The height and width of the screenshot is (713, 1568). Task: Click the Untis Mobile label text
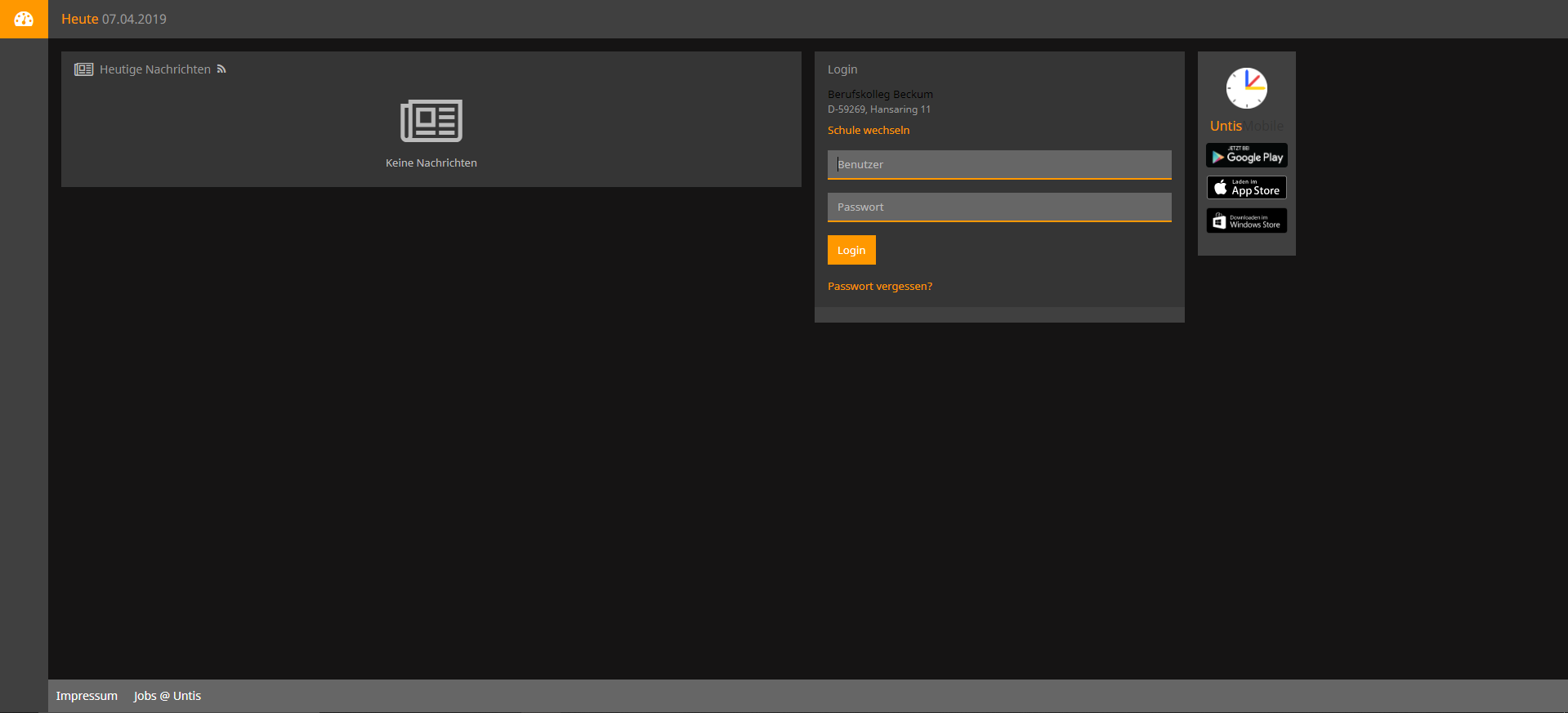[x=1246, y=126]
